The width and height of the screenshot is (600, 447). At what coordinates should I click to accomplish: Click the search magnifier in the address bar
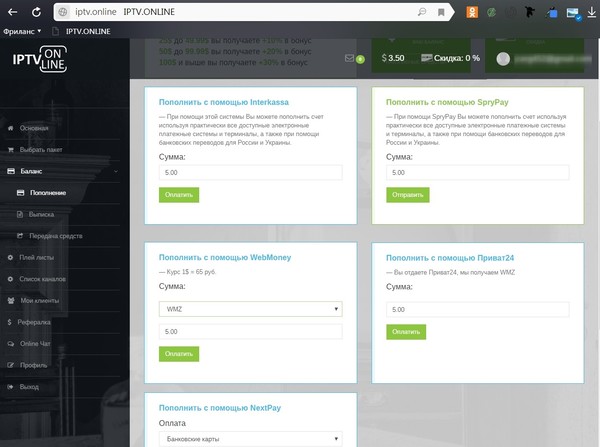pyautogui.click(x=422, y=12)
